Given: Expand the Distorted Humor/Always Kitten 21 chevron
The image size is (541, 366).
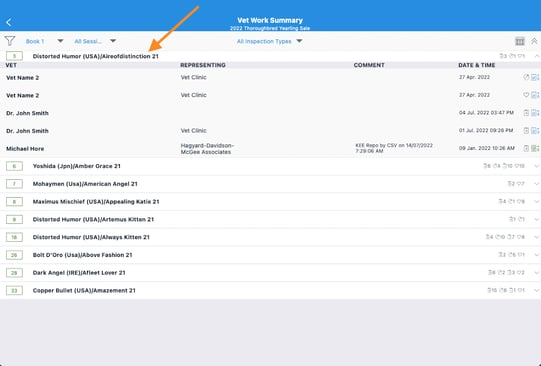Looking at the screenshot, I should tap(537, 237).
